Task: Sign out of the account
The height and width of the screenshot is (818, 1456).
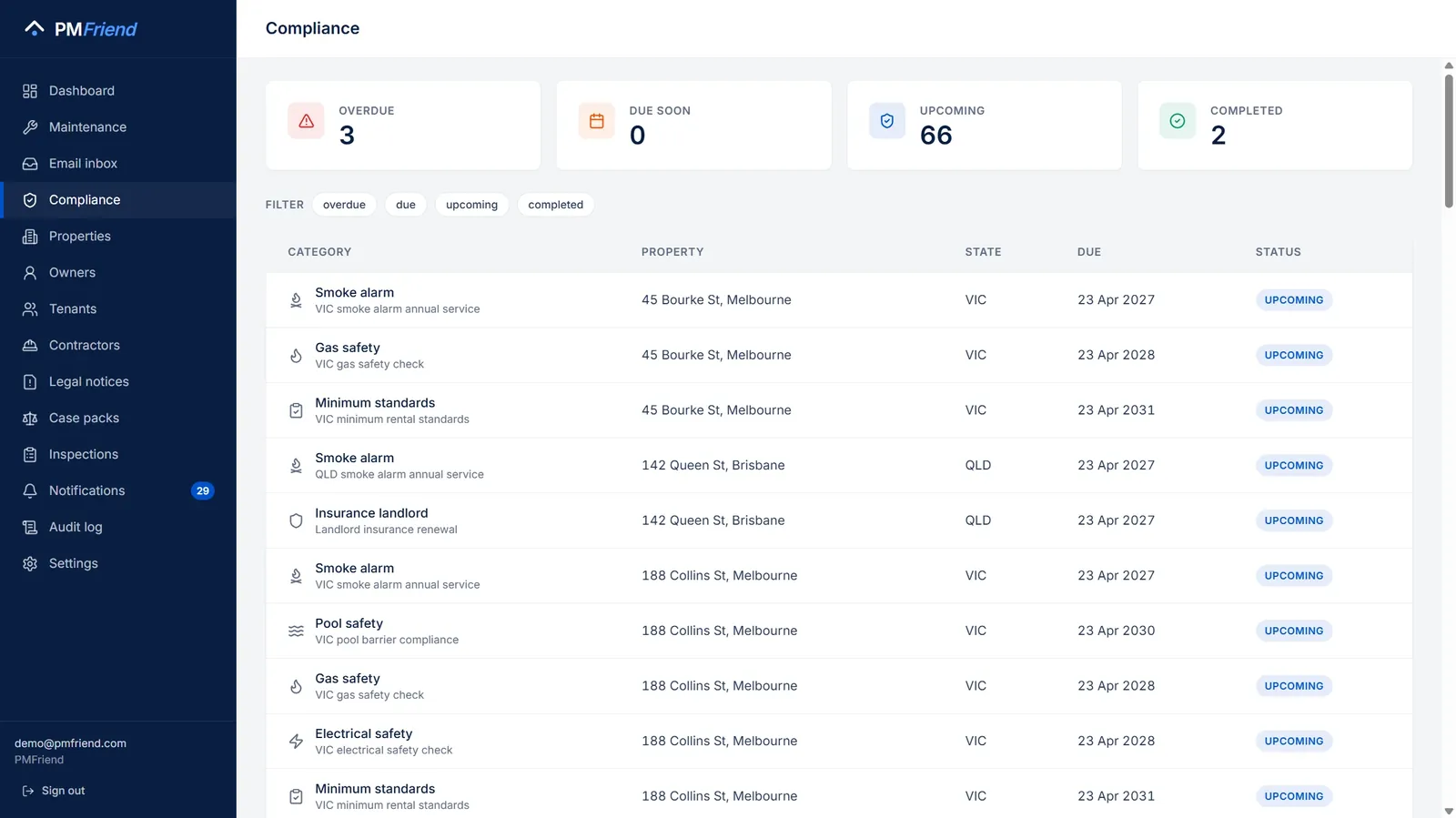Action: 54,791
